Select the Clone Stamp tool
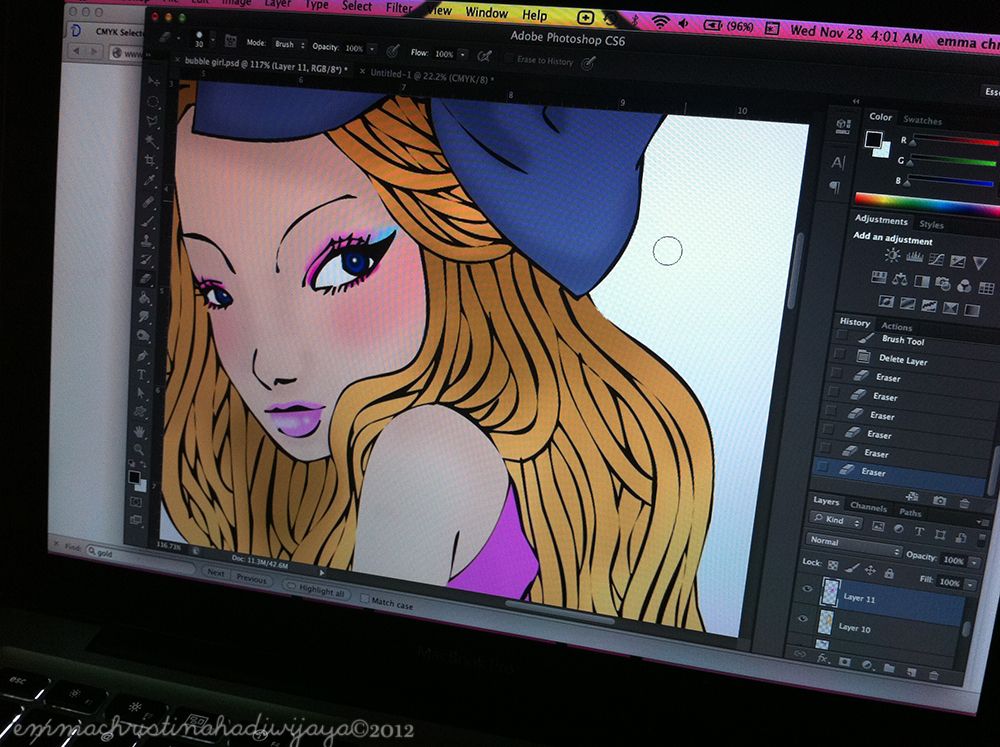The image size is (1000, 747). (x=148, y=240)
